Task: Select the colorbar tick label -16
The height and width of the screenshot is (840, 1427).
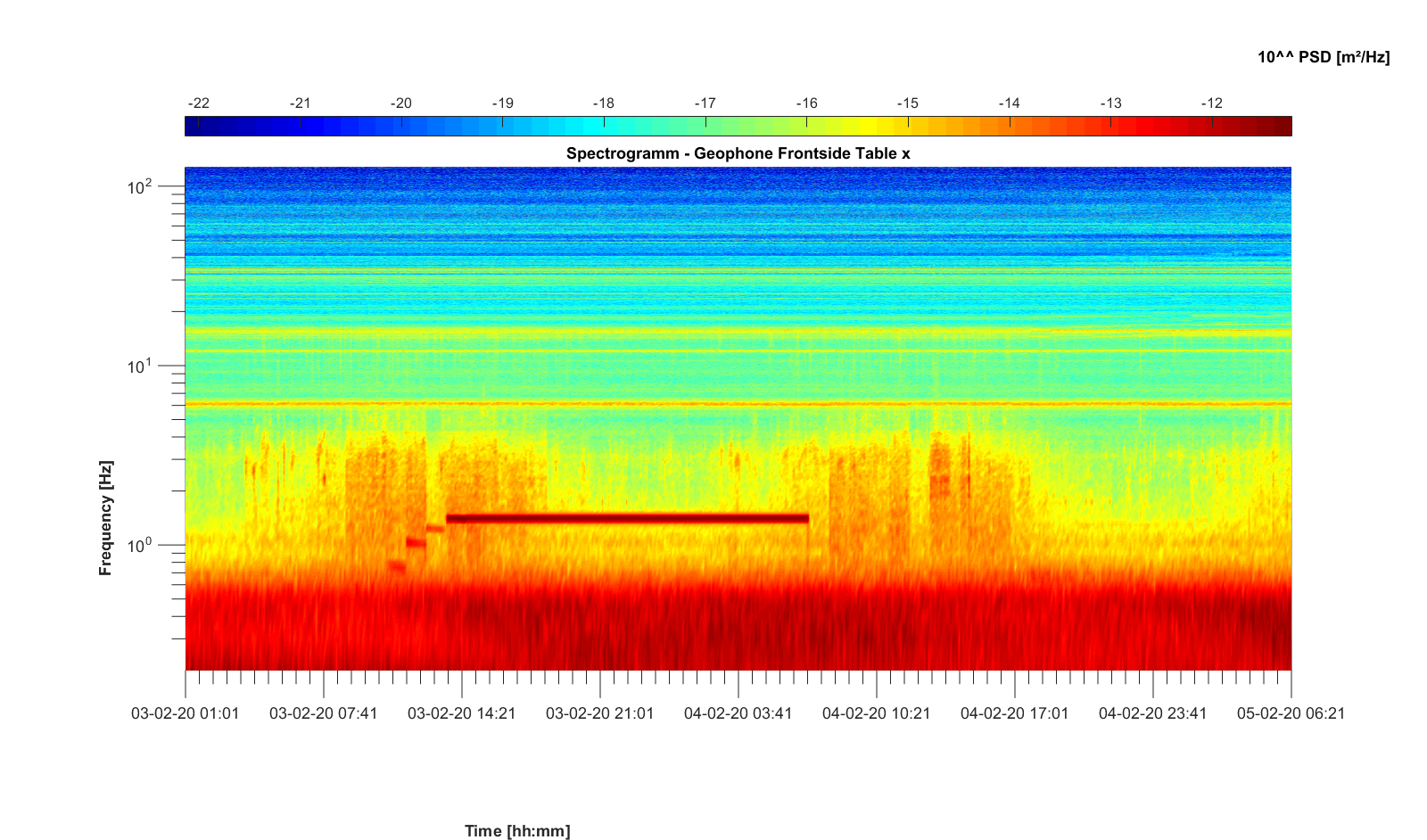Action: (x=807, y=103)
